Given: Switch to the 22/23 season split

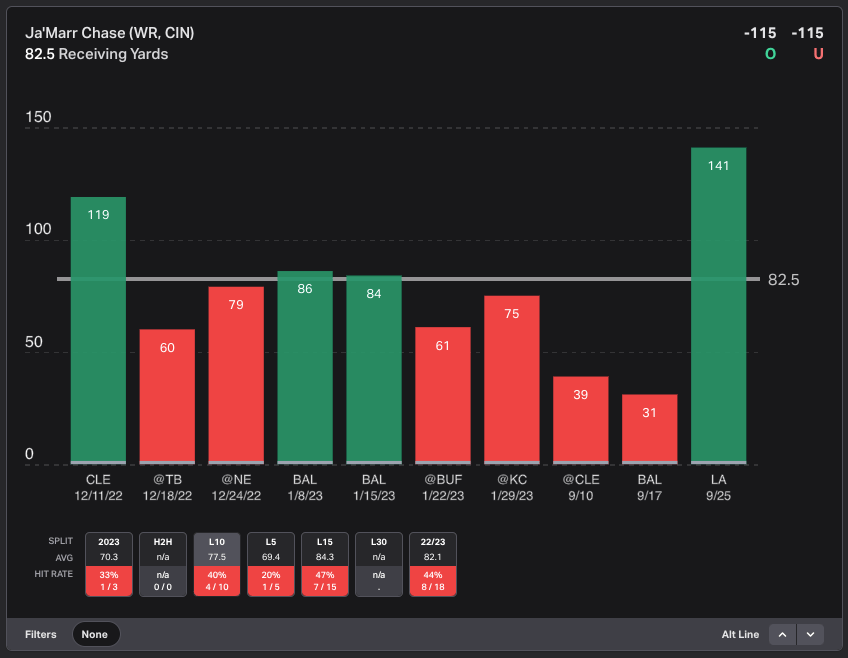Looking at the screenshot, I should coord(433,564).
